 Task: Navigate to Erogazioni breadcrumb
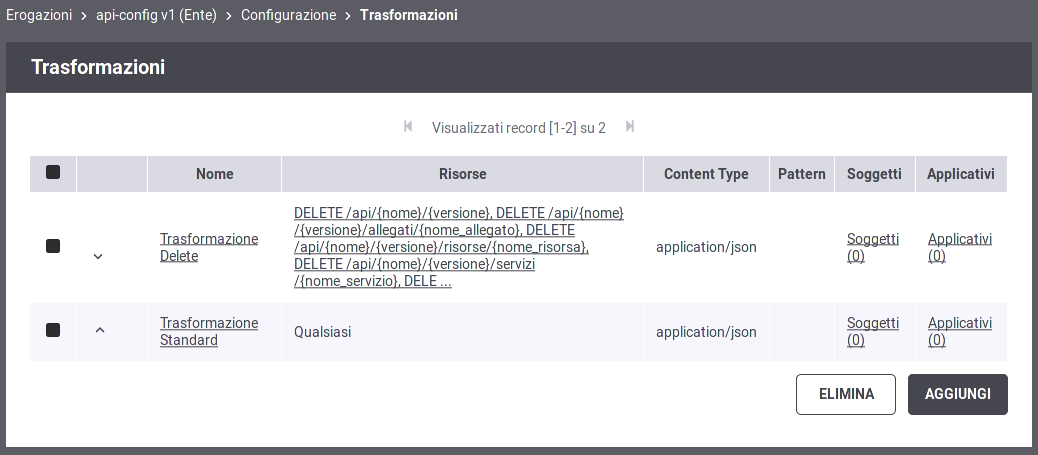click(x=39, y=15)
